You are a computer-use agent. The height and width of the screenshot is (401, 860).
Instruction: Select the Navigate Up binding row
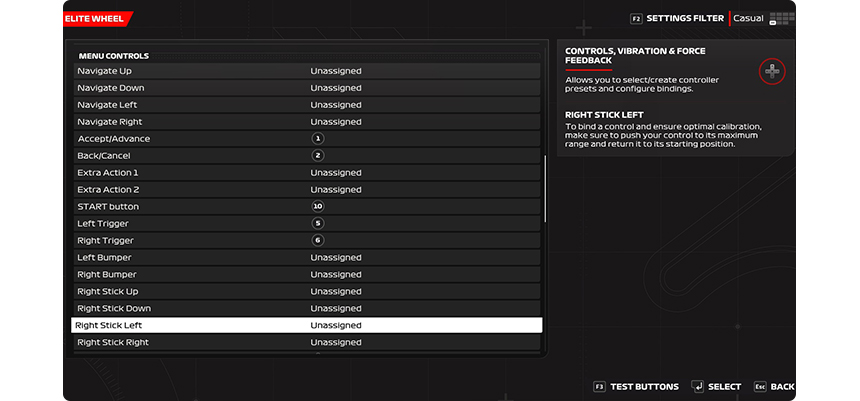(x=306, y=71)
